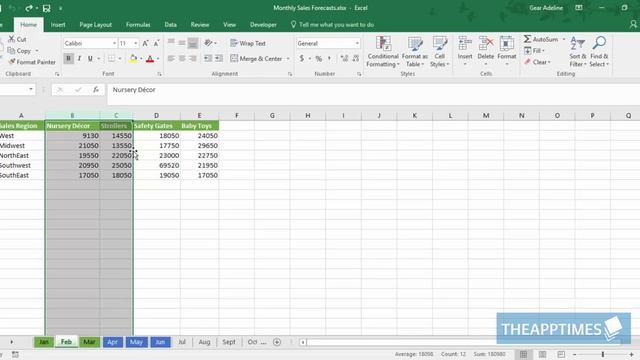
Task: Expand the Fill dropdown in Editing
Action: pos(543,51)
